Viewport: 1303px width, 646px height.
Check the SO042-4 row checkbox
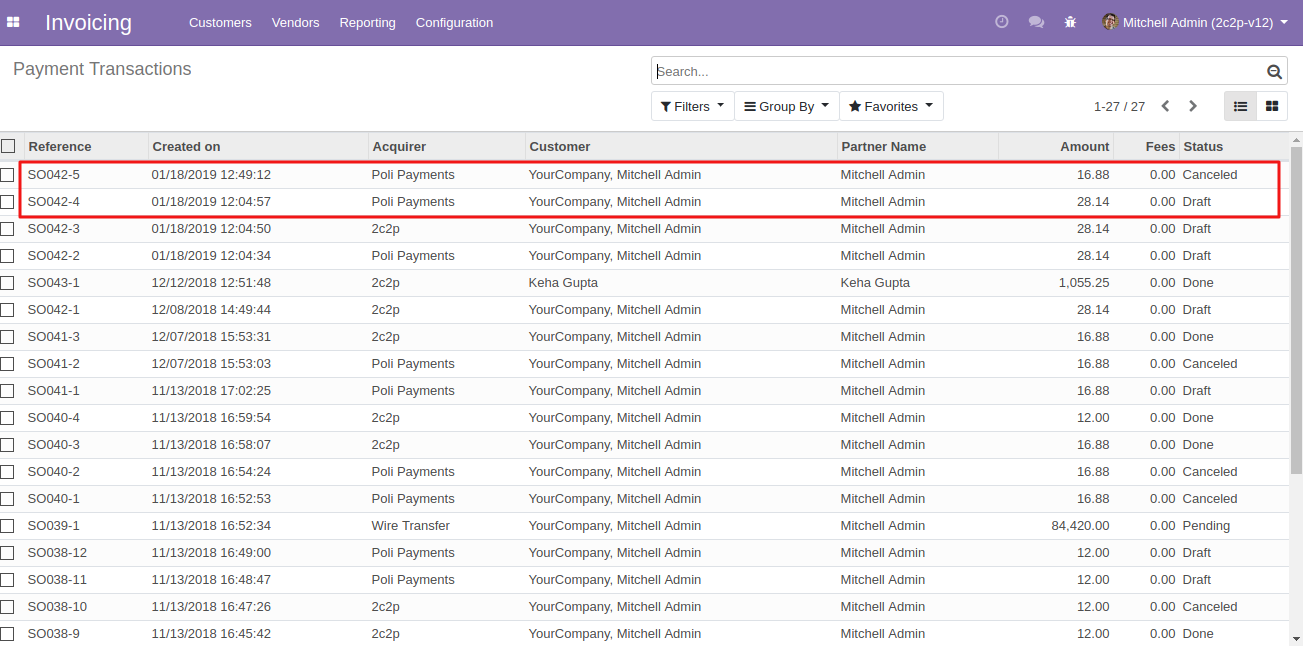pos(8,202)
